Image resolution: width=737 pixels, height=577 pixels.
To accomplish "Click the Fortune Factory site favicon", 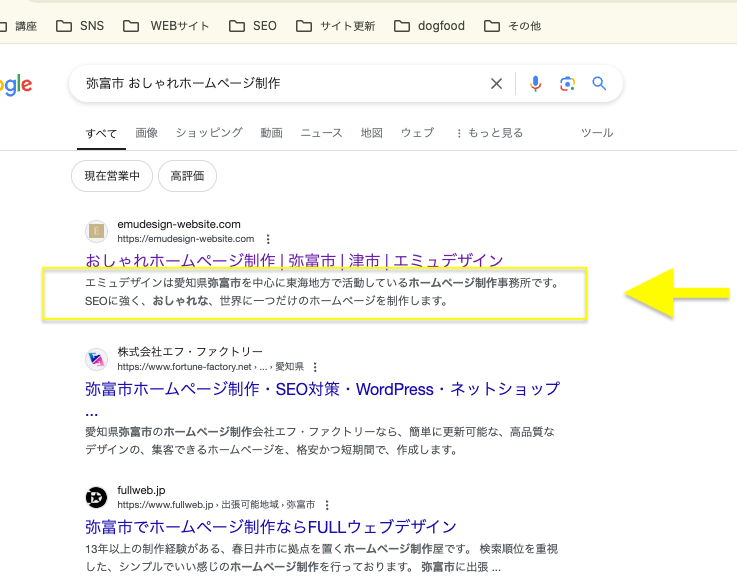I will click(97, 359).
